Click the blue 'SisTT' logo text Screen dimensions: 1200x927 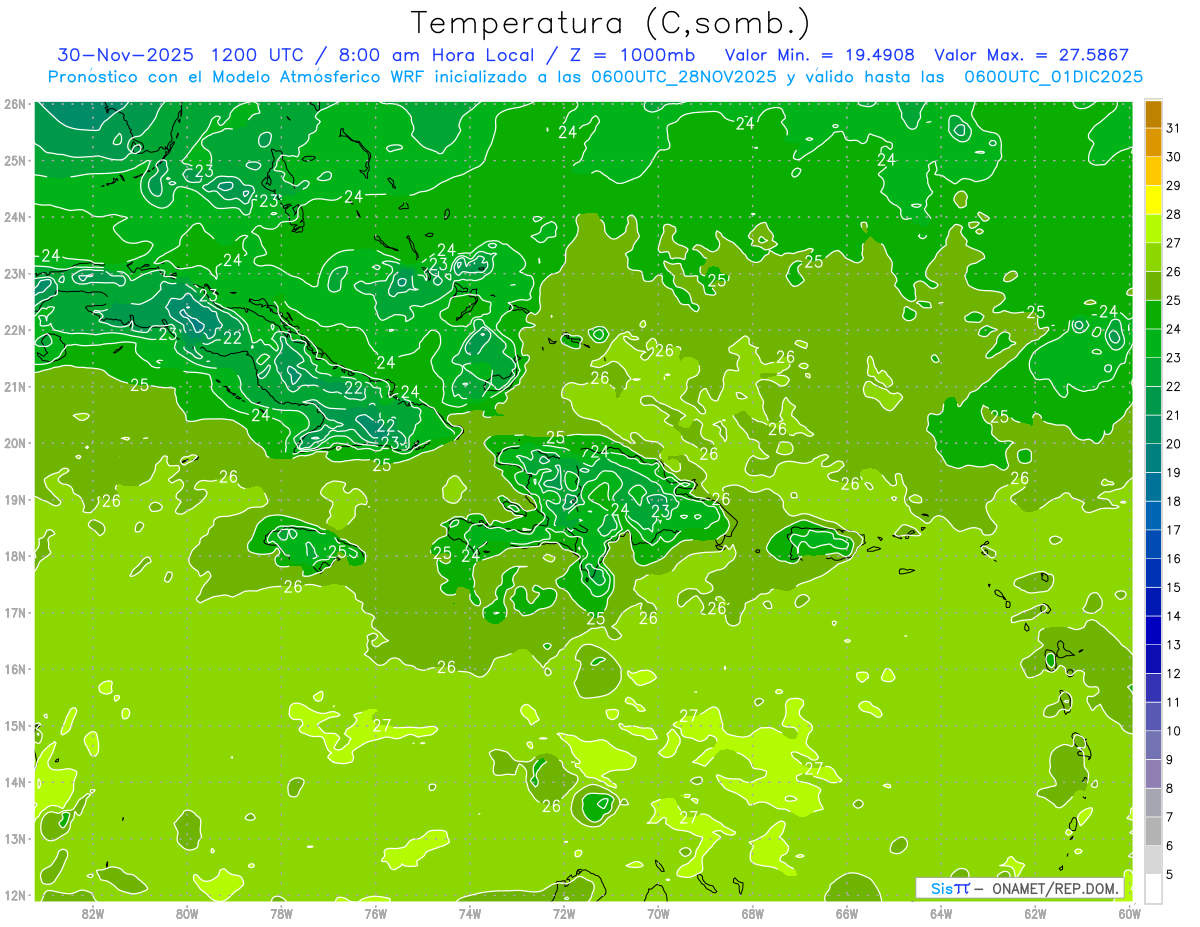click(949, 888)
